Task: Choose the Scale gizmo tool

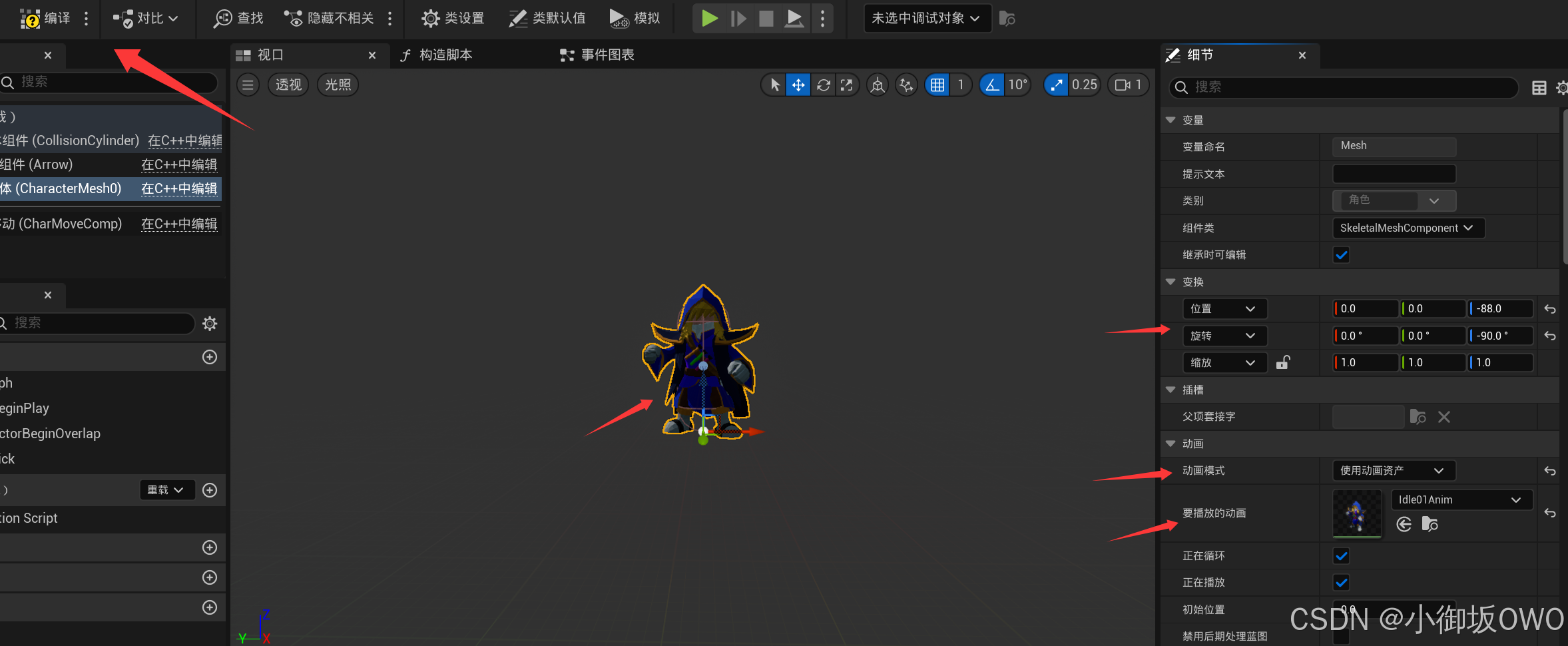Action: 846,85
